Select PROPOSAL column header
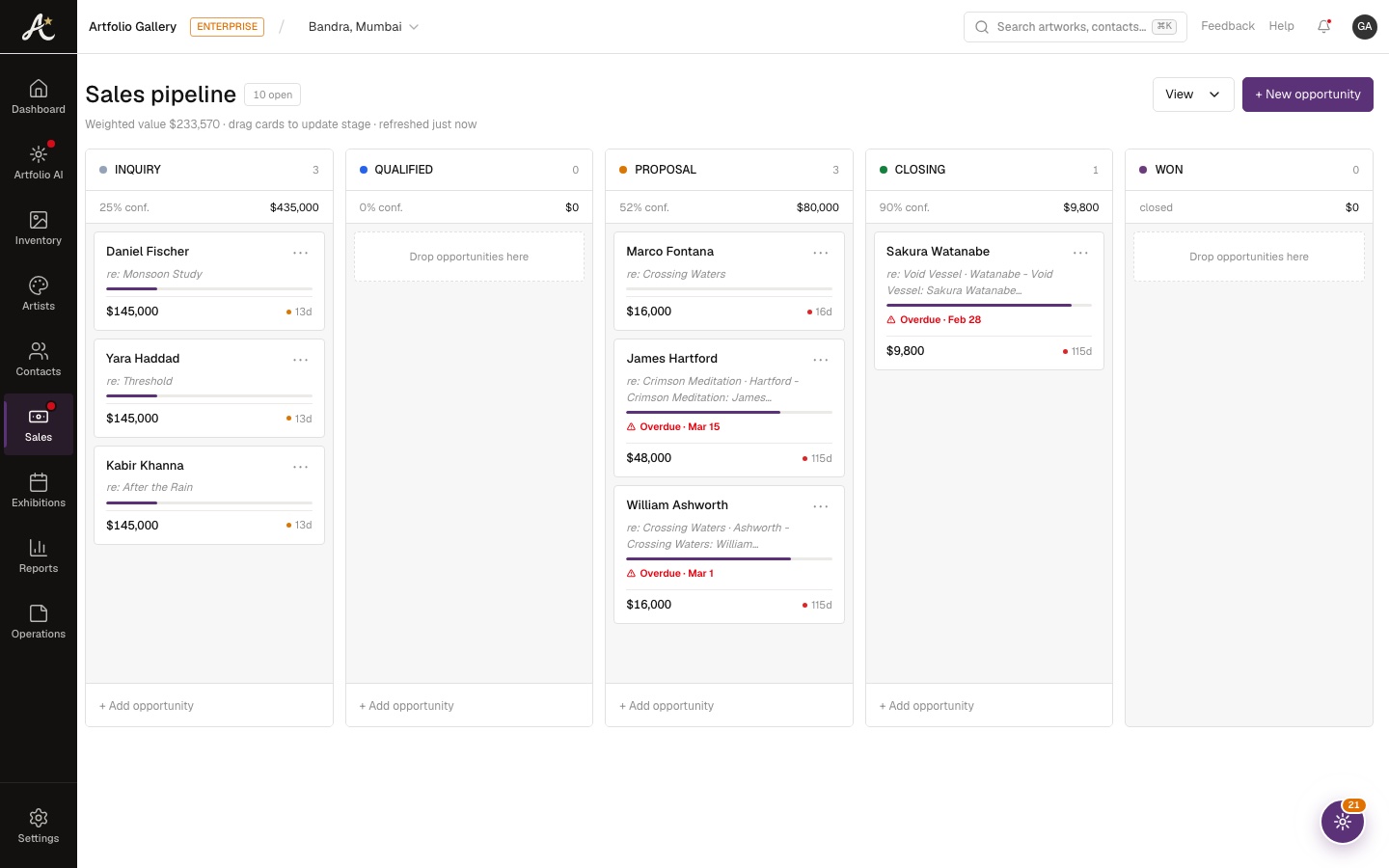Screen dimensions: 1389x868 click(729, 170)
